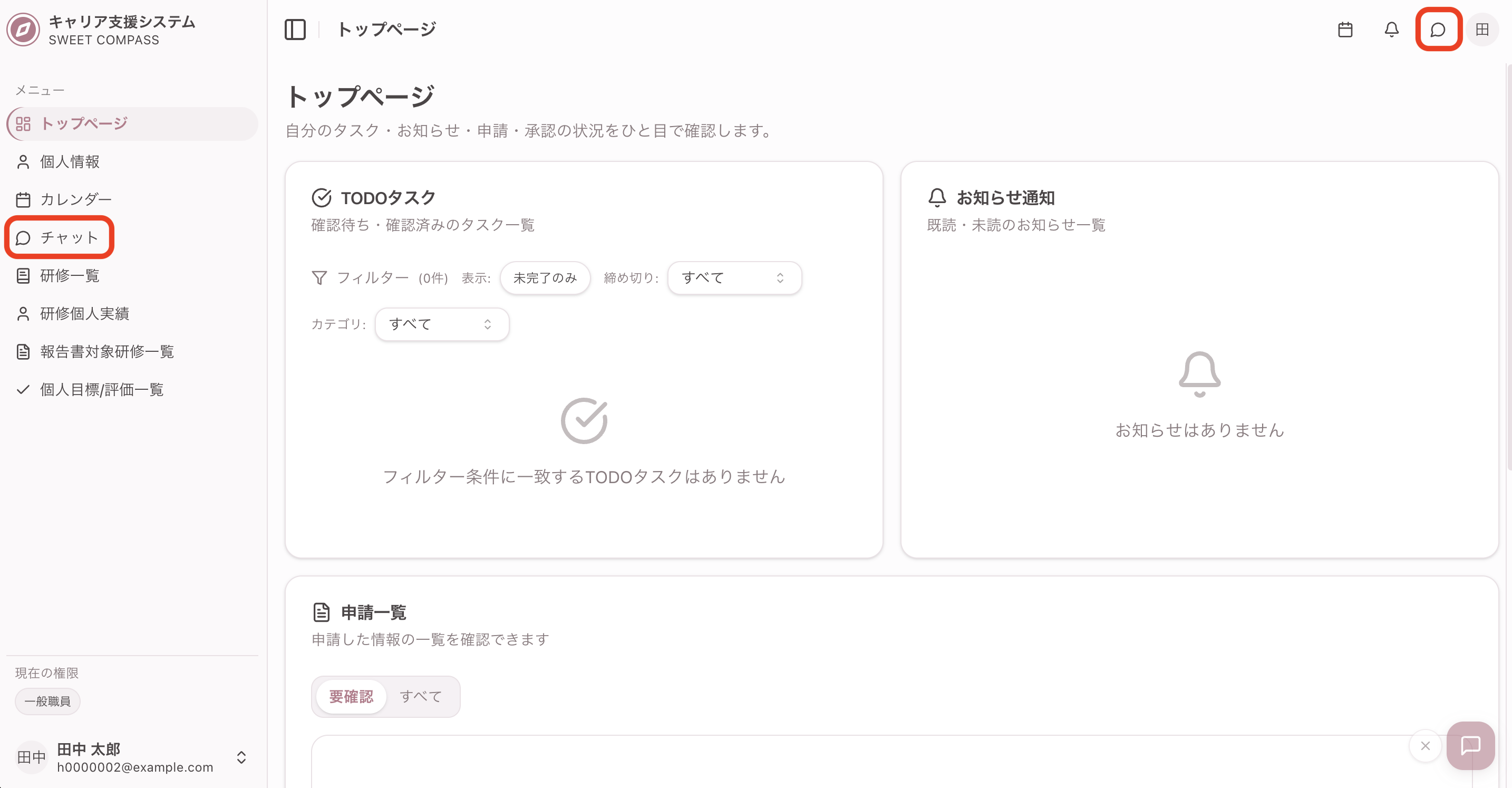Click the large empty-state bell icon
Viewport: 1512px width, 788px height.
coord(1199,374)
